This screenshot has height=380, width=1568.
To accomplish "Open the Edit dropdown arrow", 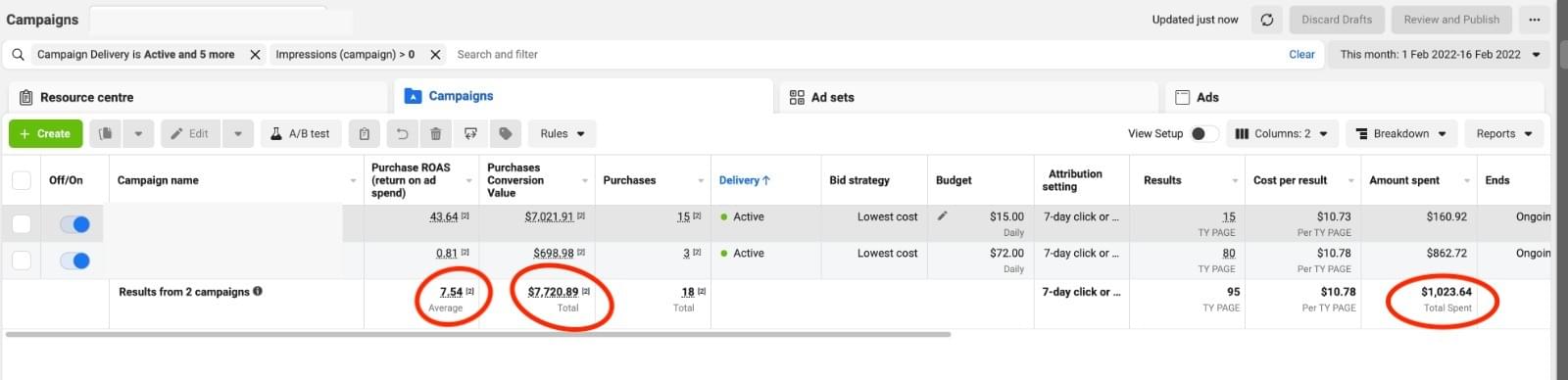I will pos(237,134).
